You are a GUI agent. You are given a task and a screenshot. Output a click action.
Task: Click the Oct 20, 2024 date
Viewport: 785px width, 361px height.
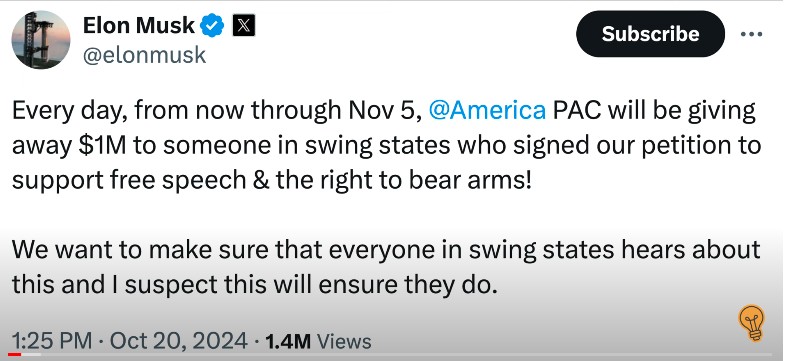[x=178, y=341]
